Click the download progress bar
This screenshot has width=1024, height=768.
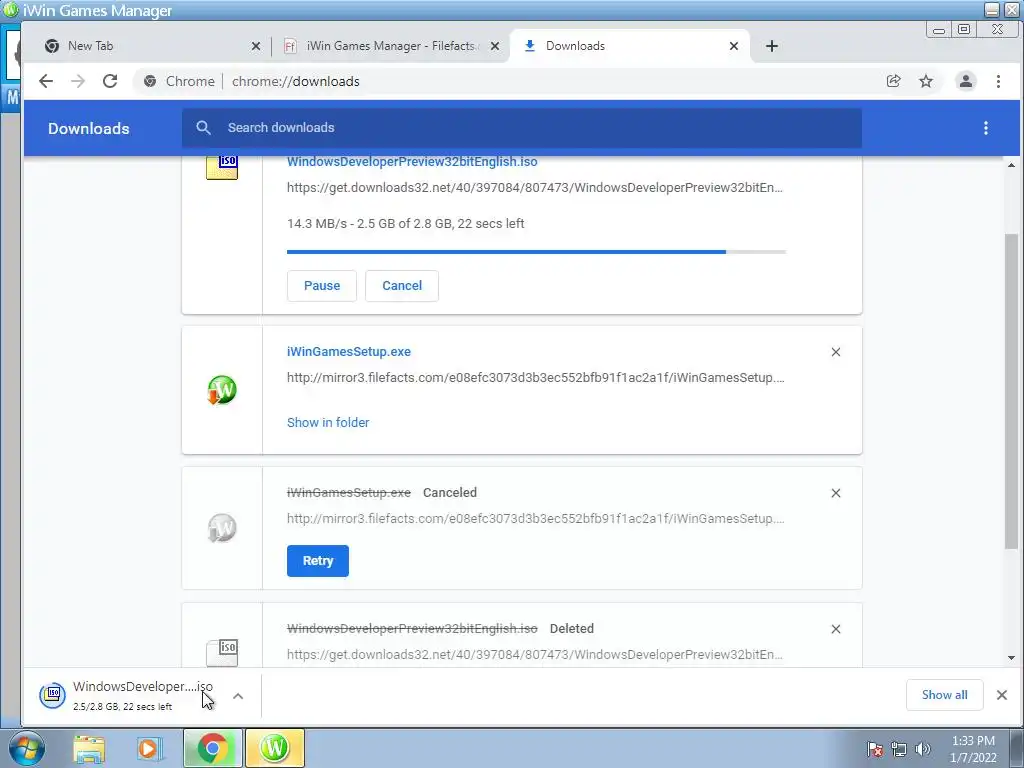pos(536,251)
